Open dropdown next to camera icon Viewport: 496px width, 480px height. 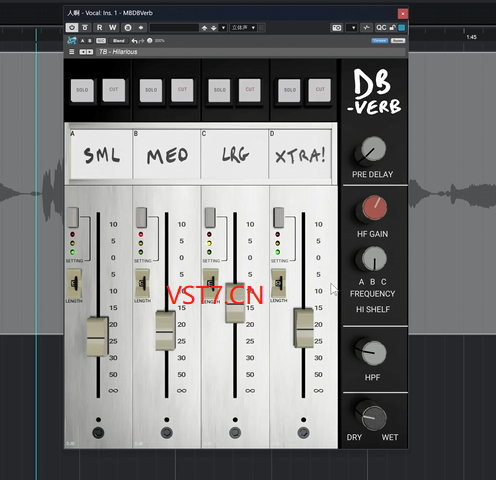point(352,28)
